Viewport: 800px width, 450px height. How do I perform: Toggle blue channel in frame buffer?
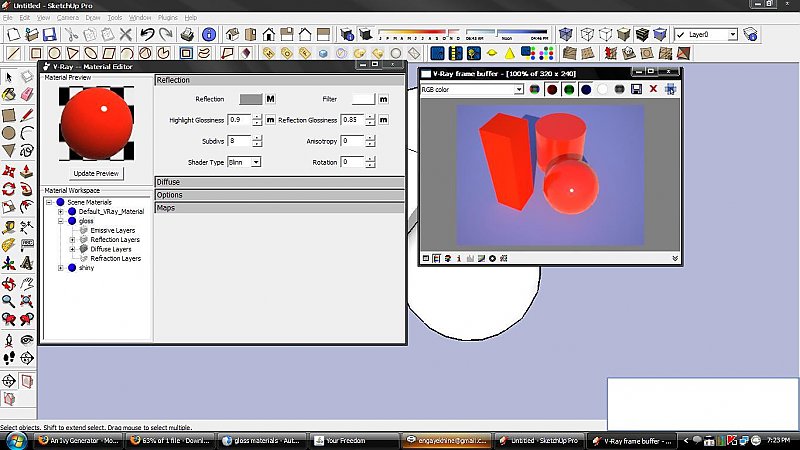click(586, 89)
